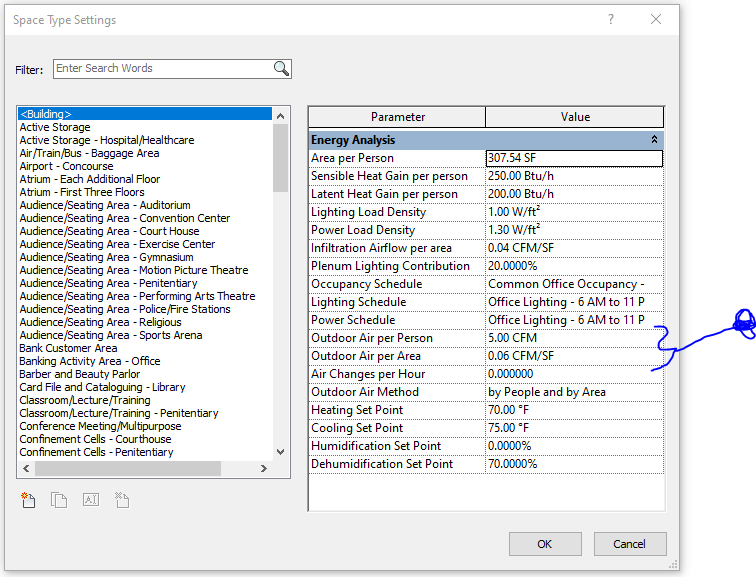756x577 pixels.
Task: Click Power Load Density value 1.30 W/ft²
Action: click(574, 230)
